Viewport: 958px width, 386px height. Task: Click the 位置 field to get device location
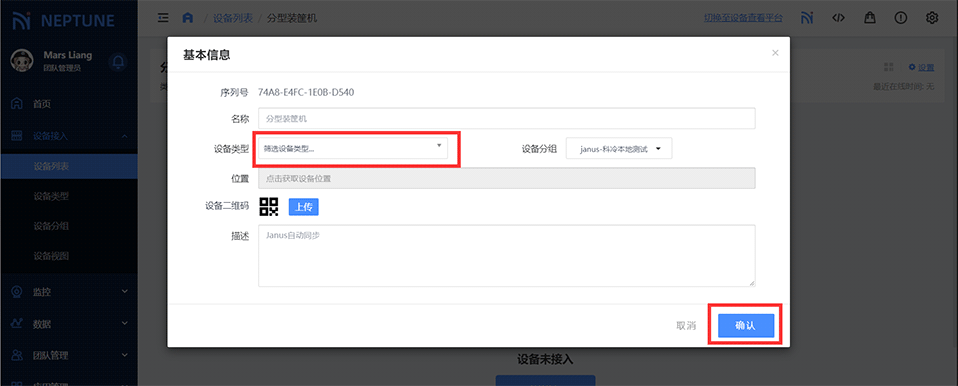[x=506, y=178]
